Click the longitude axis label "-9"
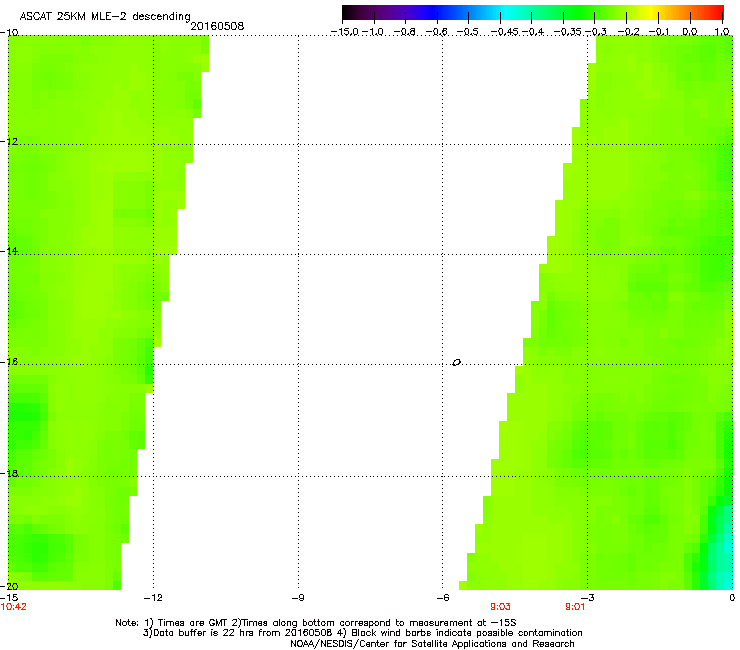740x650 pixels. [298, 598]
